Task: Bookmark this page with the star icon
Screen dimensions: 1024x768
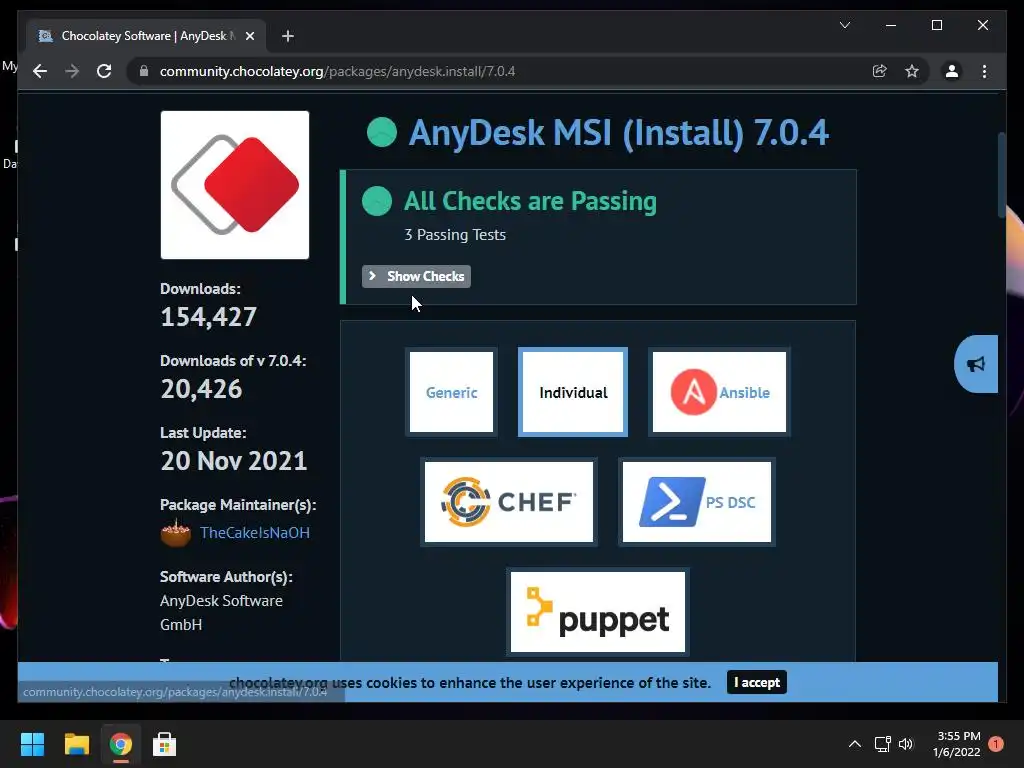Action: click(x=912, y=71)
